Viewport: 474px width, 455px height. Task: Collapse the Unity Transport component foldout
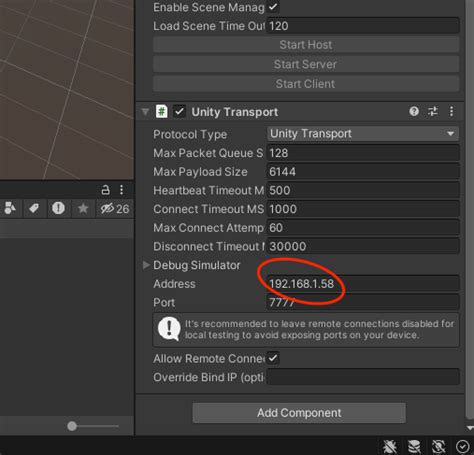click(x=145, y=111)
